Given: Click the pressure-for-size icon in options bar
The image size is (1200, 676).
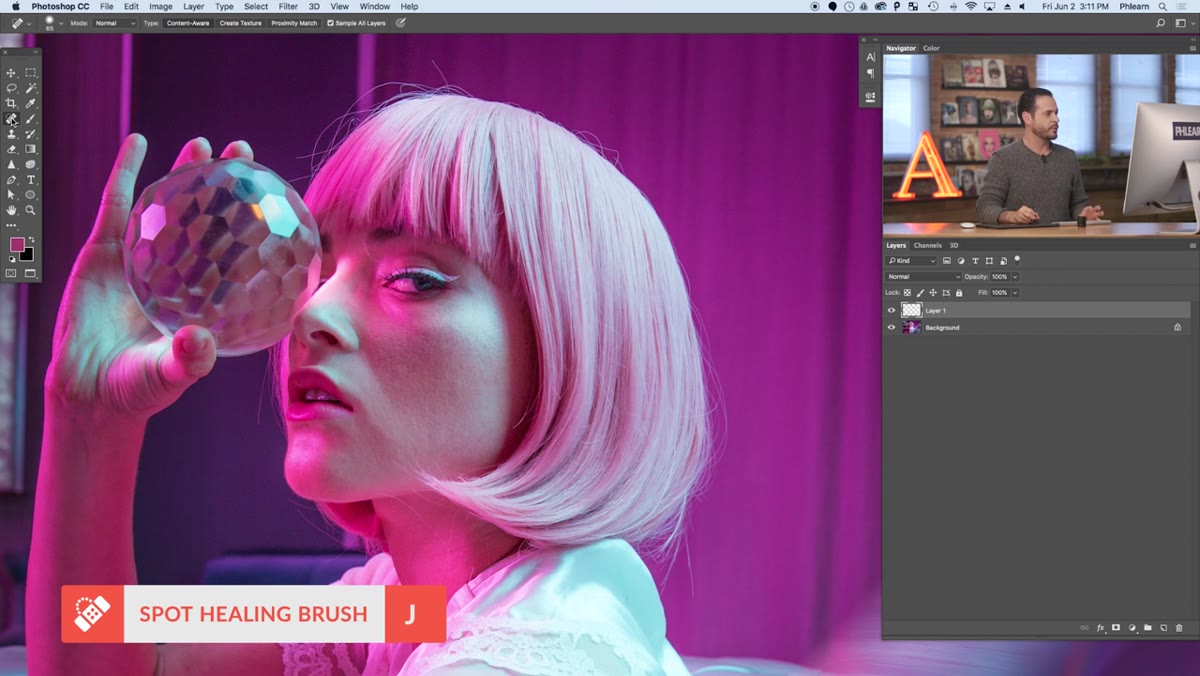Looking at the screenshot, I should click(401, 22).
